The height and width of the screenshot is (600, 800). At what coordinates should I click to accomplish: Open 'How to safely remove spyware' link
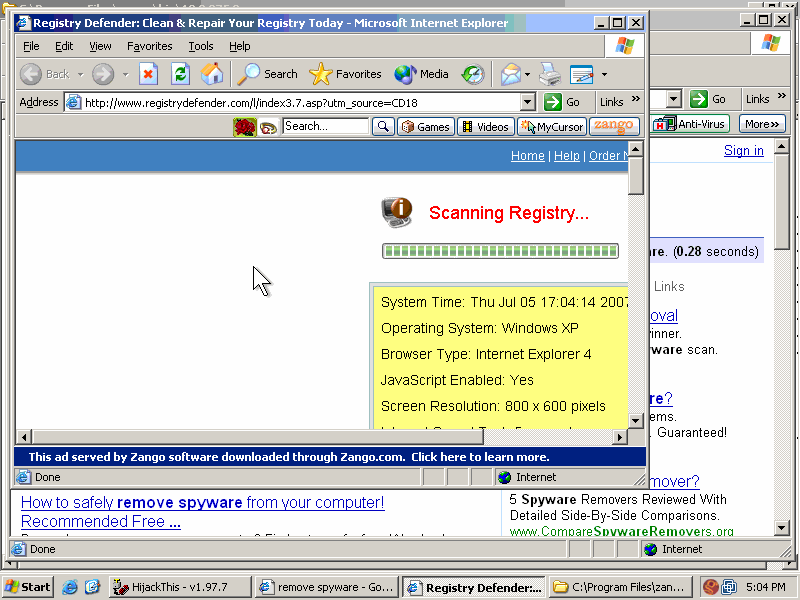(203, 512)
